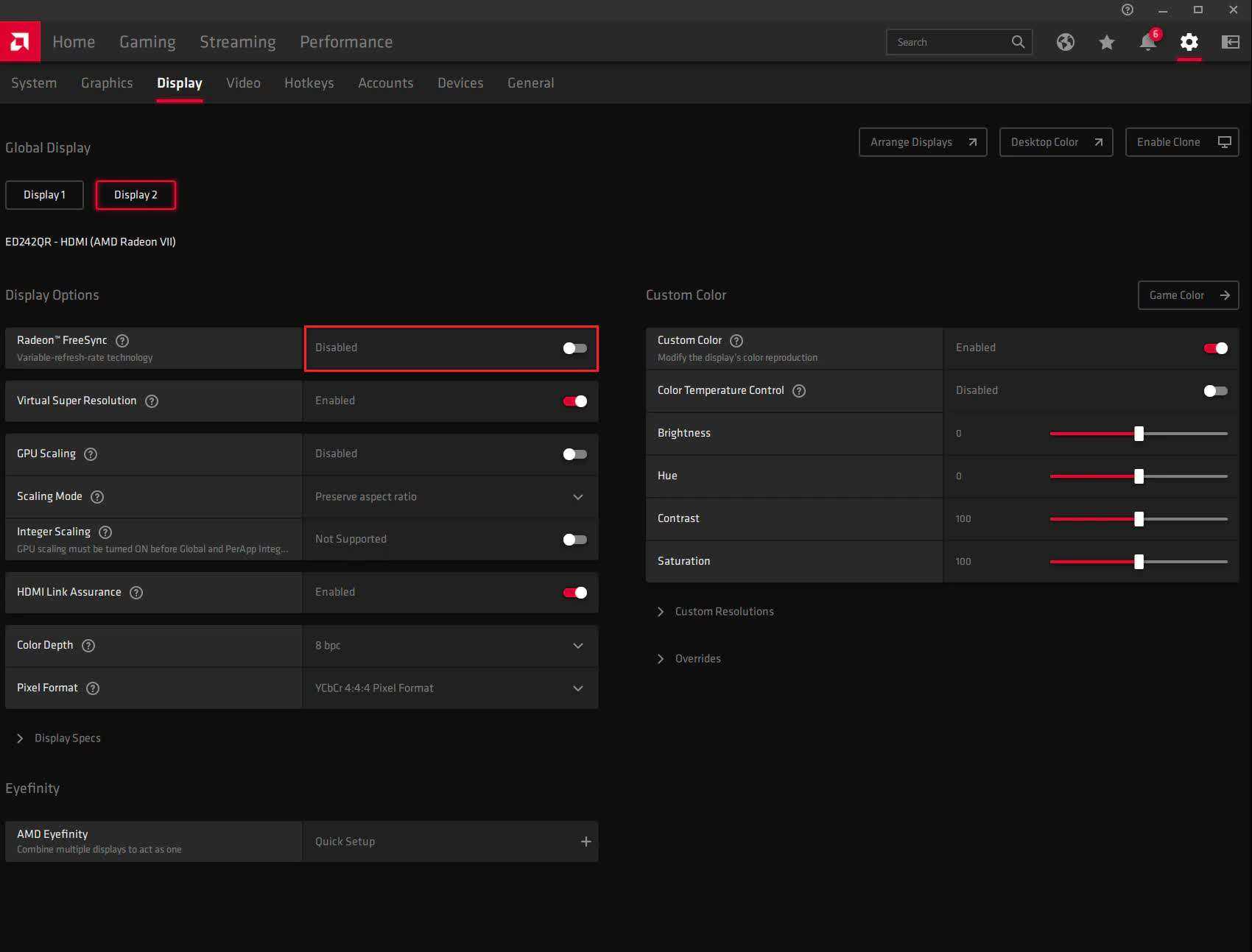Click the AMD logo icon
This screenshot has width=1252, height=952.
coord(20,42)
